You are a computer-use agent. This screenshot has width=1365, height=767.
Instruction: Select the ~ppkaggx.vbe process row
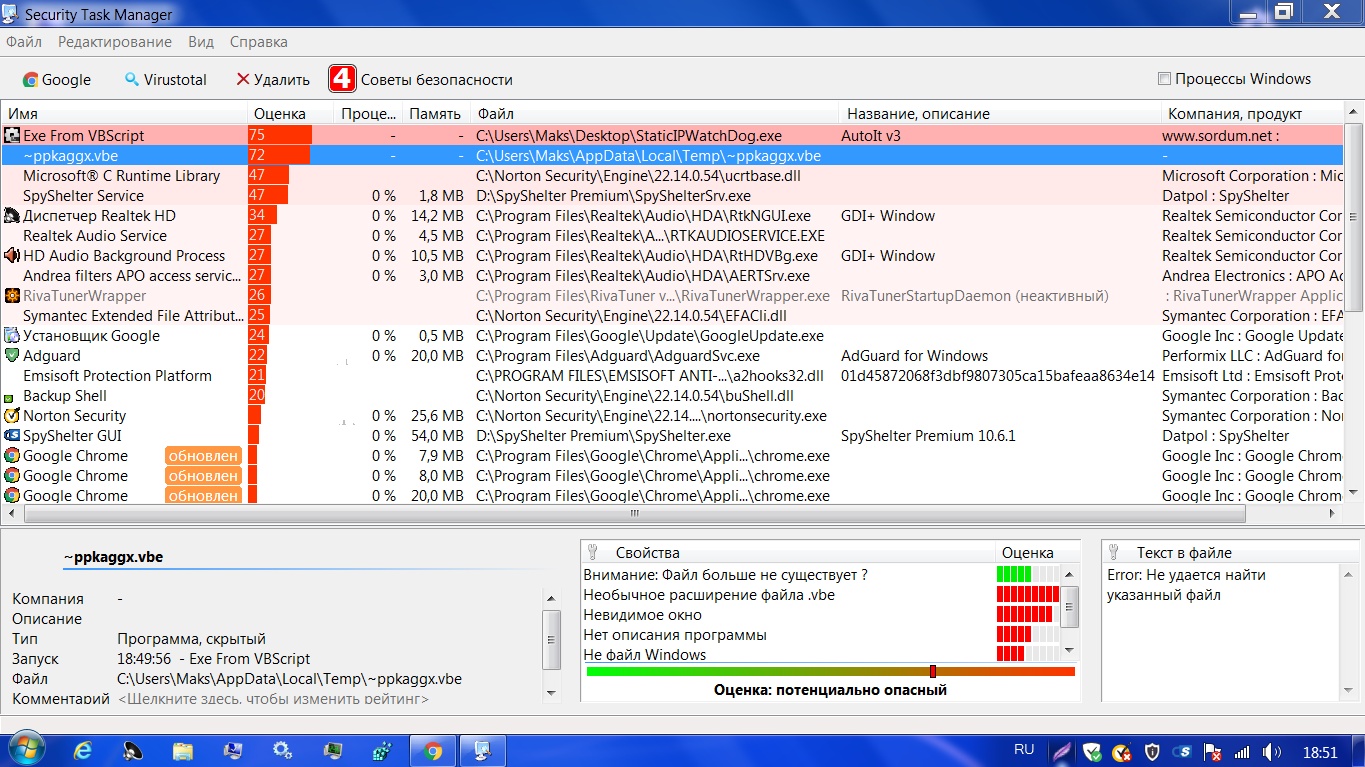(673, 155)
